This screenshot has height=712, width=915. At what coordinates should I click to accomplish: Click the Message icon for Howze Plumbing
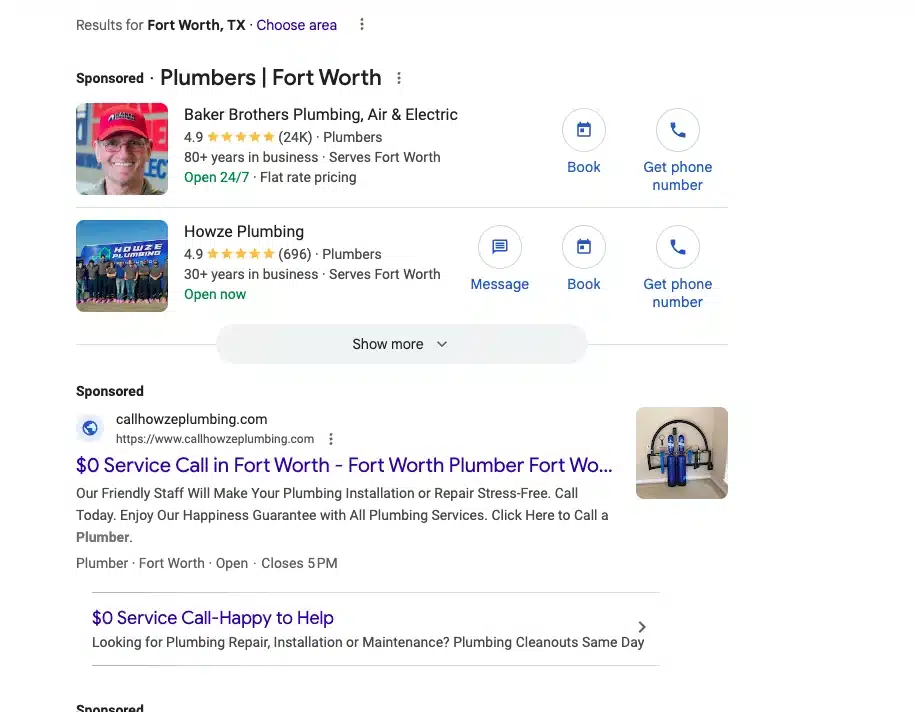point(500,247)
